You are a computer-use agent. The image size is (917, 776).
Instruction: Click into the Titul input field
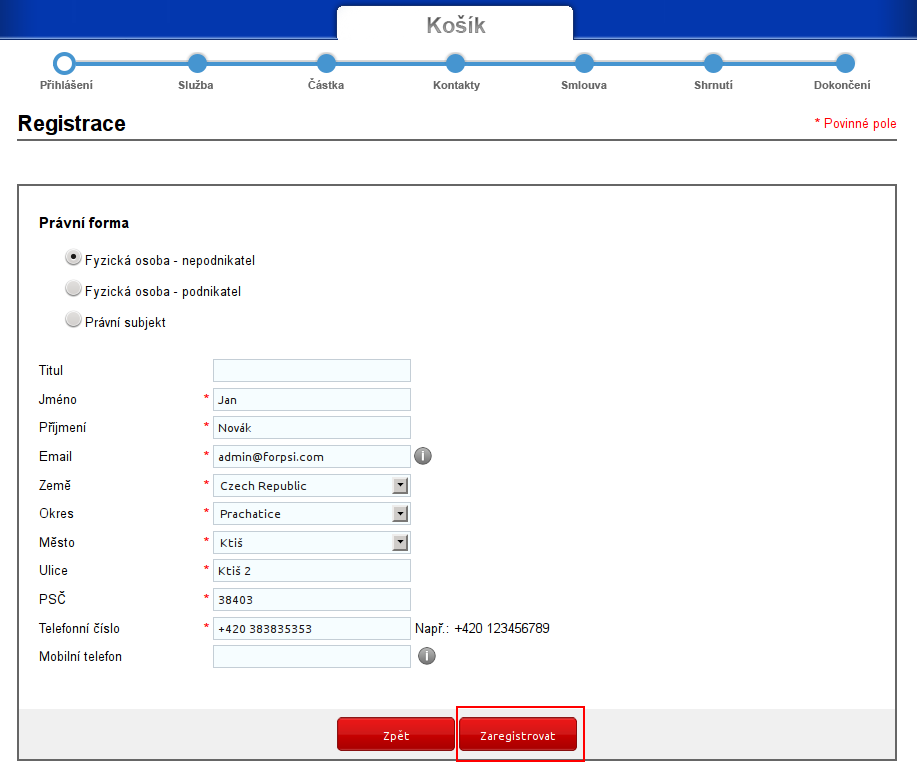coord(312,371)
